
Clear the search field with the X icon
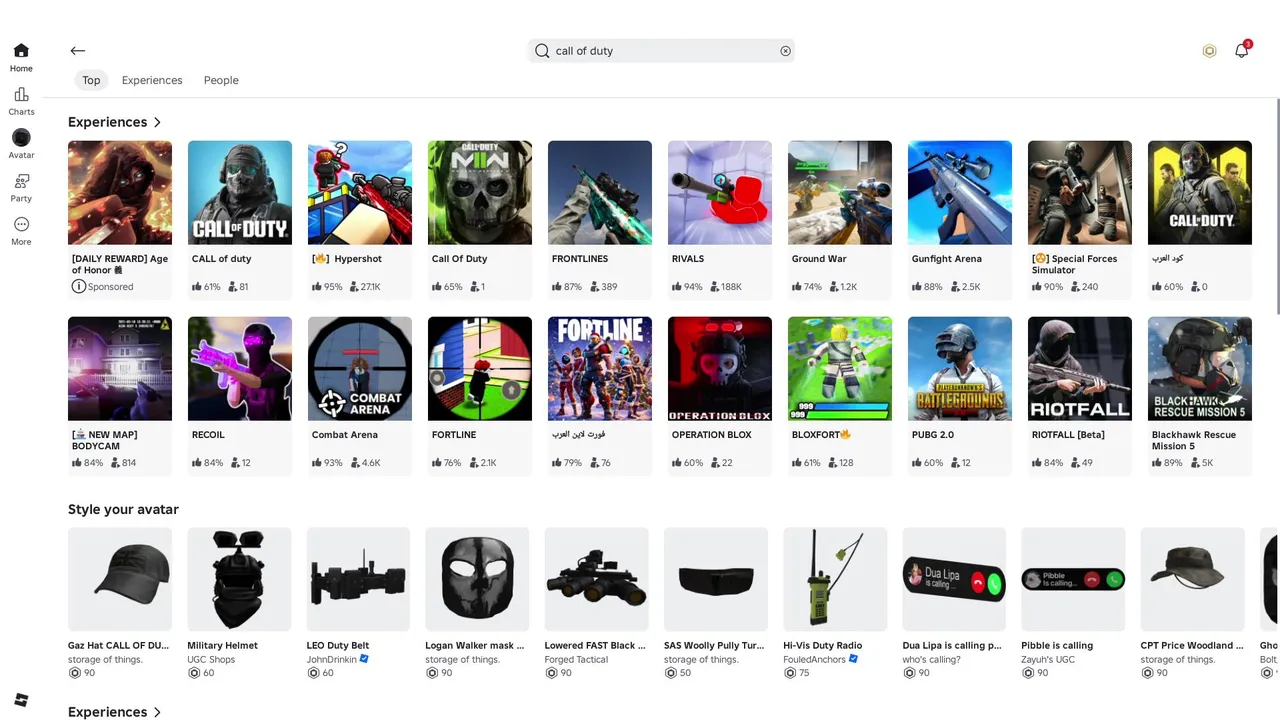(785, 51)
